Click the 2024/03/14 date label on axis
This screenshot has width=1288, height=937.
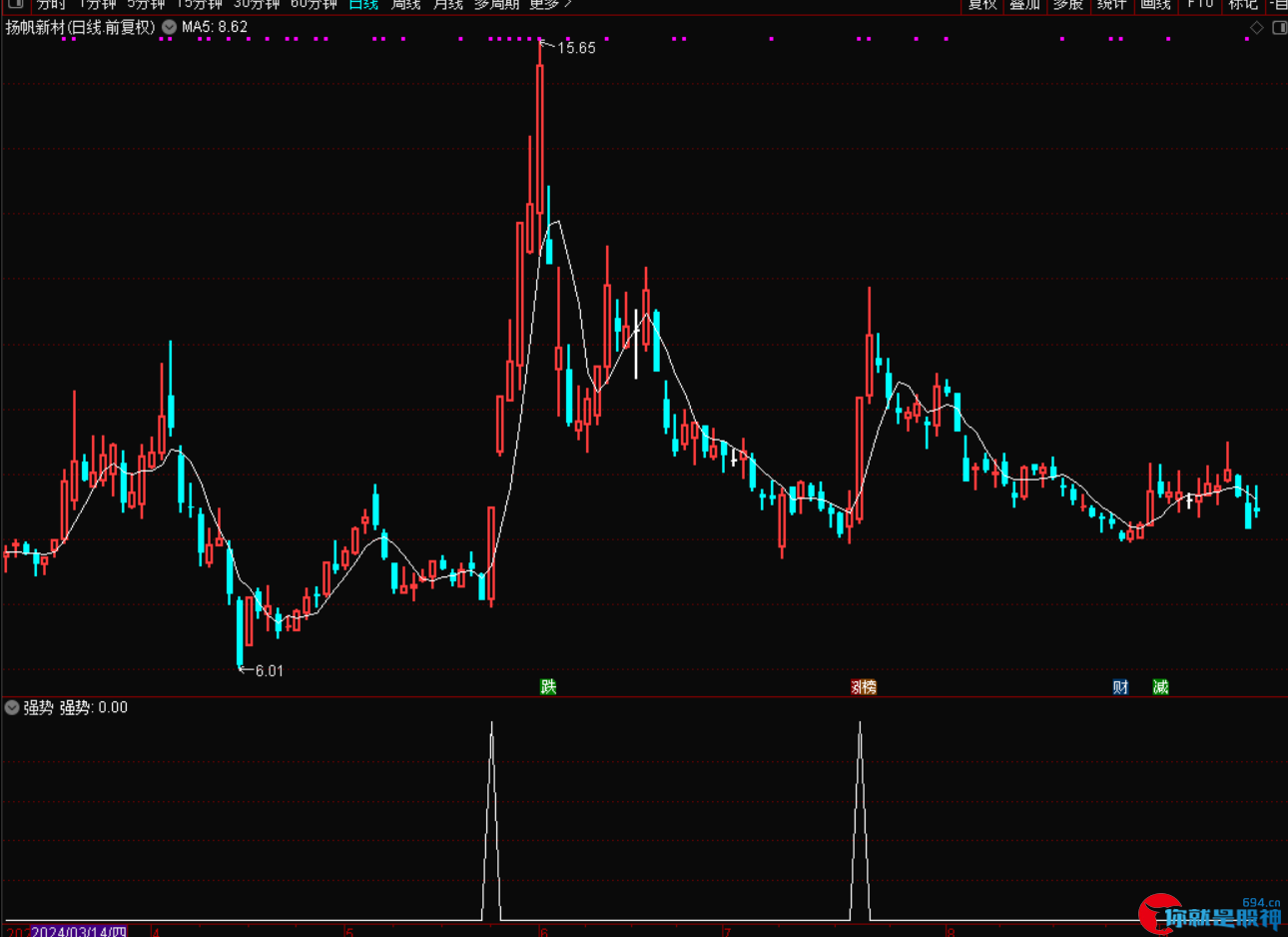[79, 931]
